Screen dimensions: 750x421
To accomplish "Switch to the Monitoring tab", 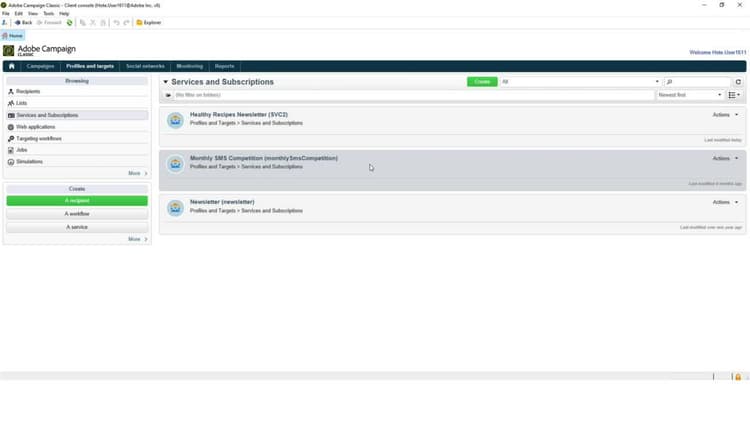I will coord(189,66).
